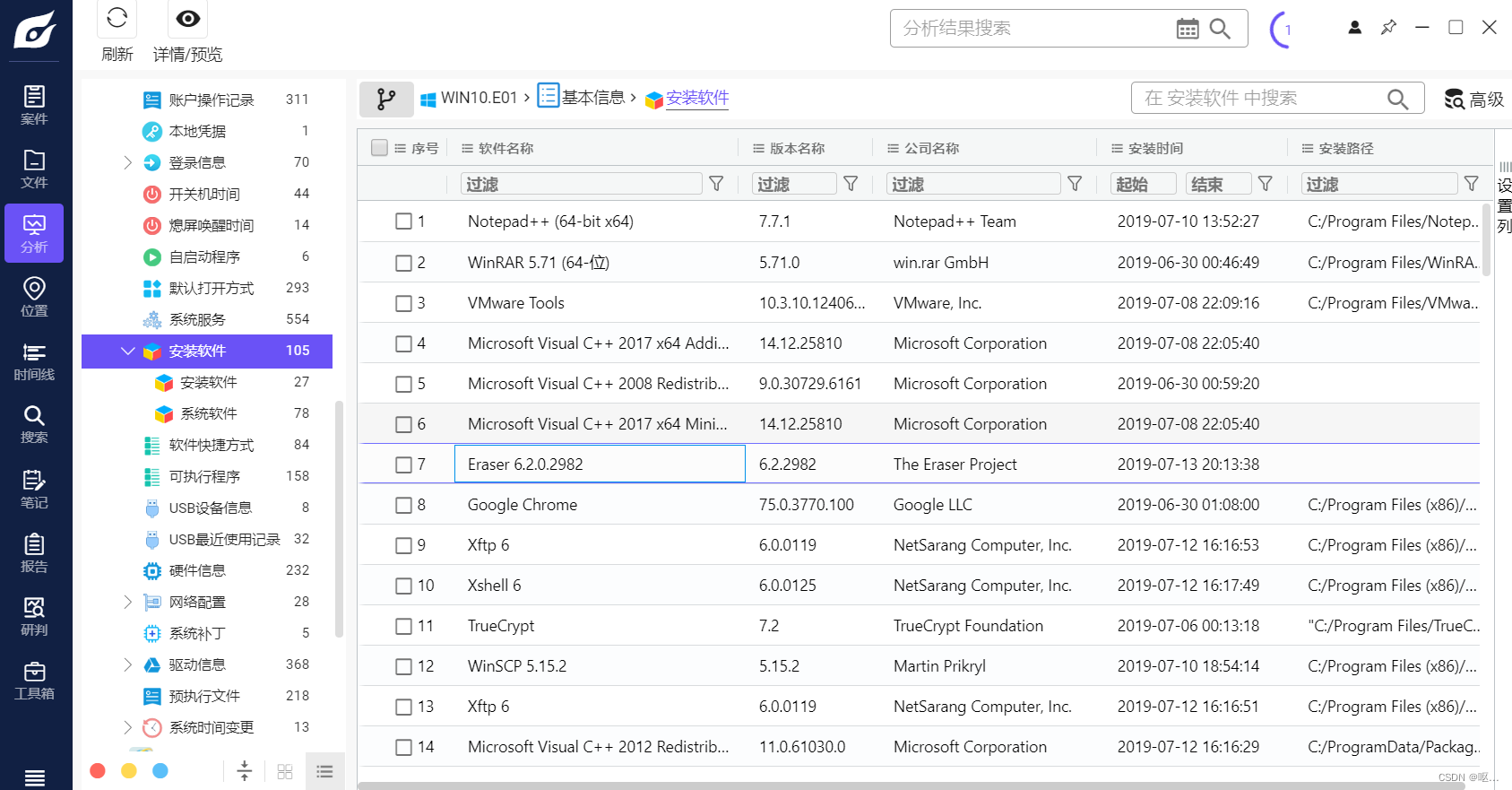Click the filter funnel for 版本名称
This screenshot has height=790, width=1512.
[x=851, y=184]
